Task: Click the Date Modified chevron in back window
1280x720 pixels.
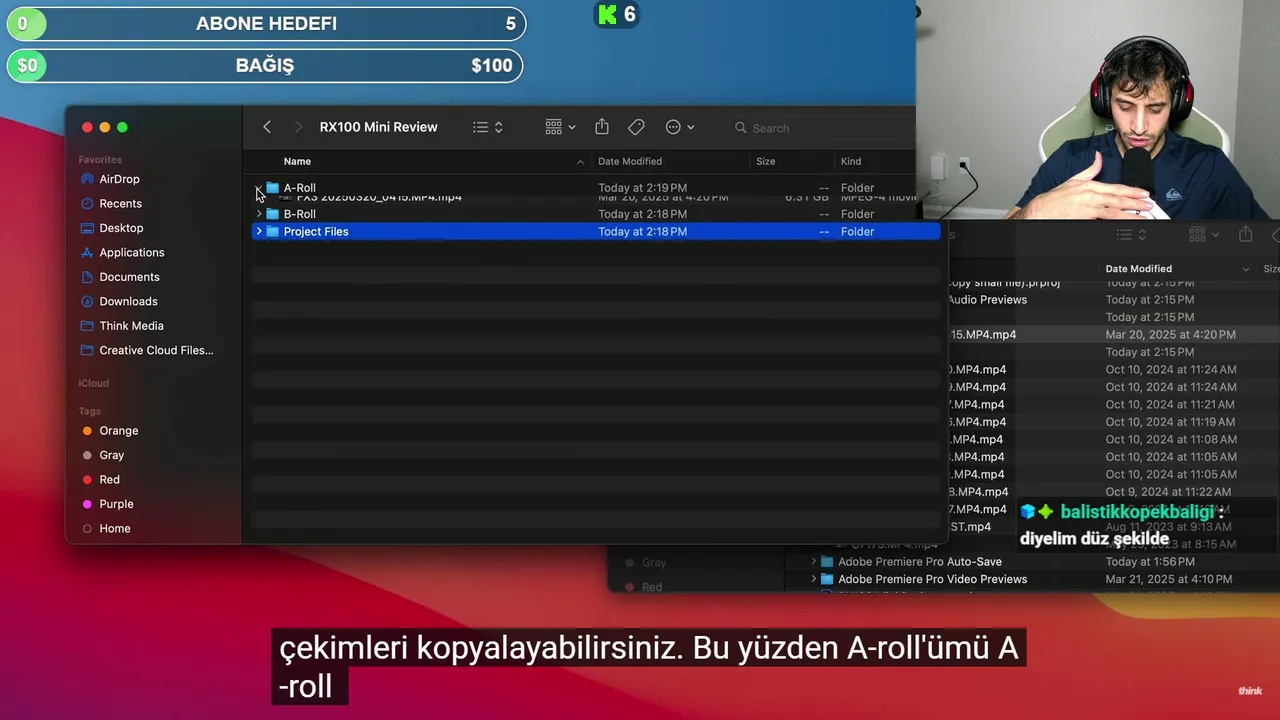Action: point(1245,269)
